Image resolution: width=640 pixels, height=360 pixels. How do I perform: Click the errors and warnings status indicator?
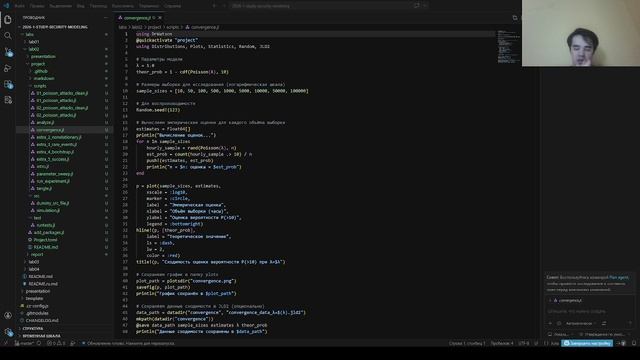55,343
